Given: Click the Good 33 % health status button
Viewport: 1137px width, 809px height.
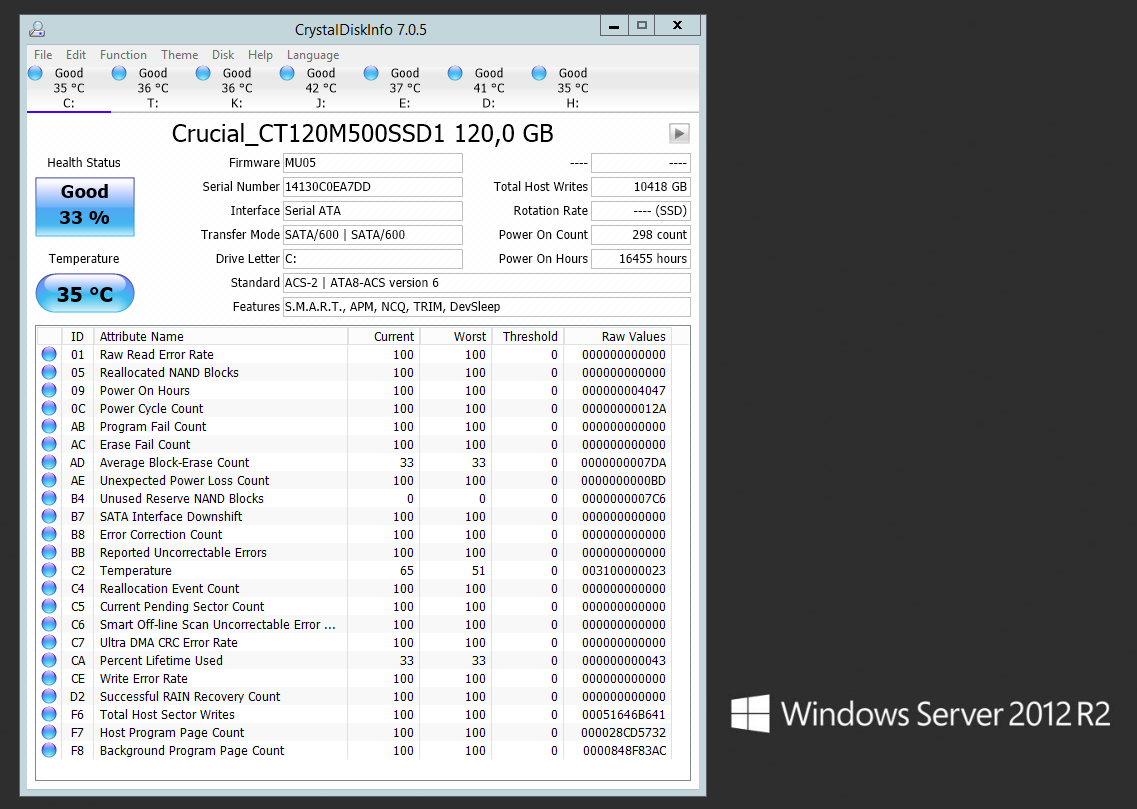Looking at the screenshot, I should click(x=85, y=206).
